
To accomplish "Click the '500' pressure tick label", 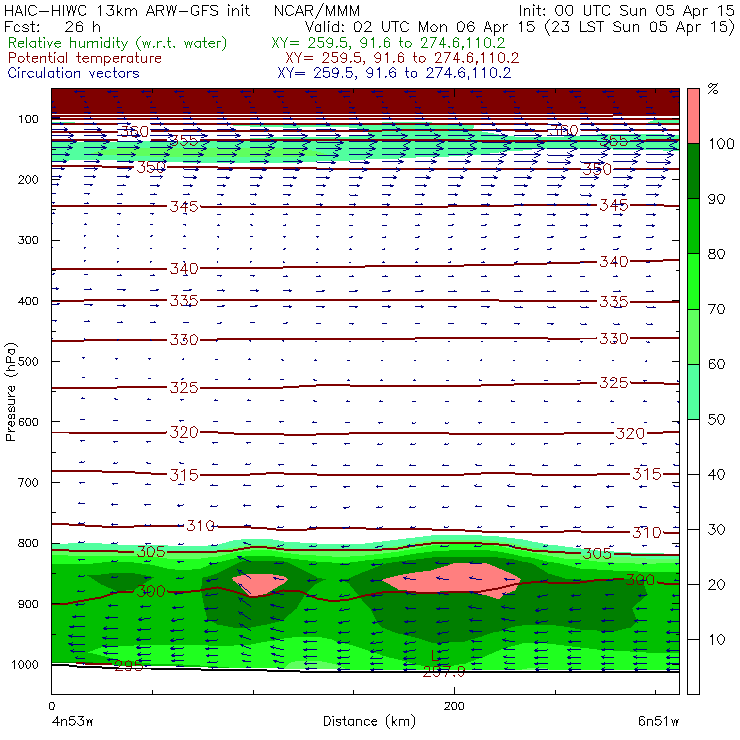I will [29, 362].
